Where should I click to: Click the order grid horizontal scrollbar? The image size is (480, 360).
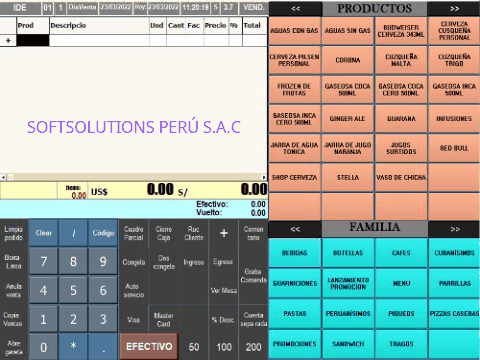click(133, 177)
